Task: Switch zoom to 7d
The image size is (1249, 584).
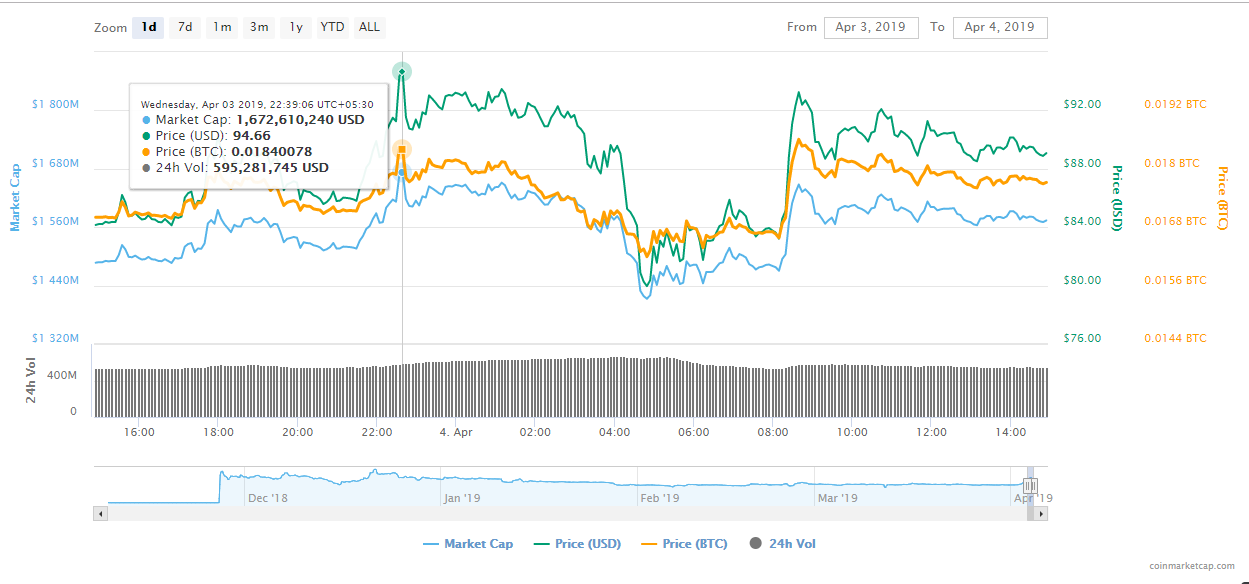Action: (x=185, y=27)
